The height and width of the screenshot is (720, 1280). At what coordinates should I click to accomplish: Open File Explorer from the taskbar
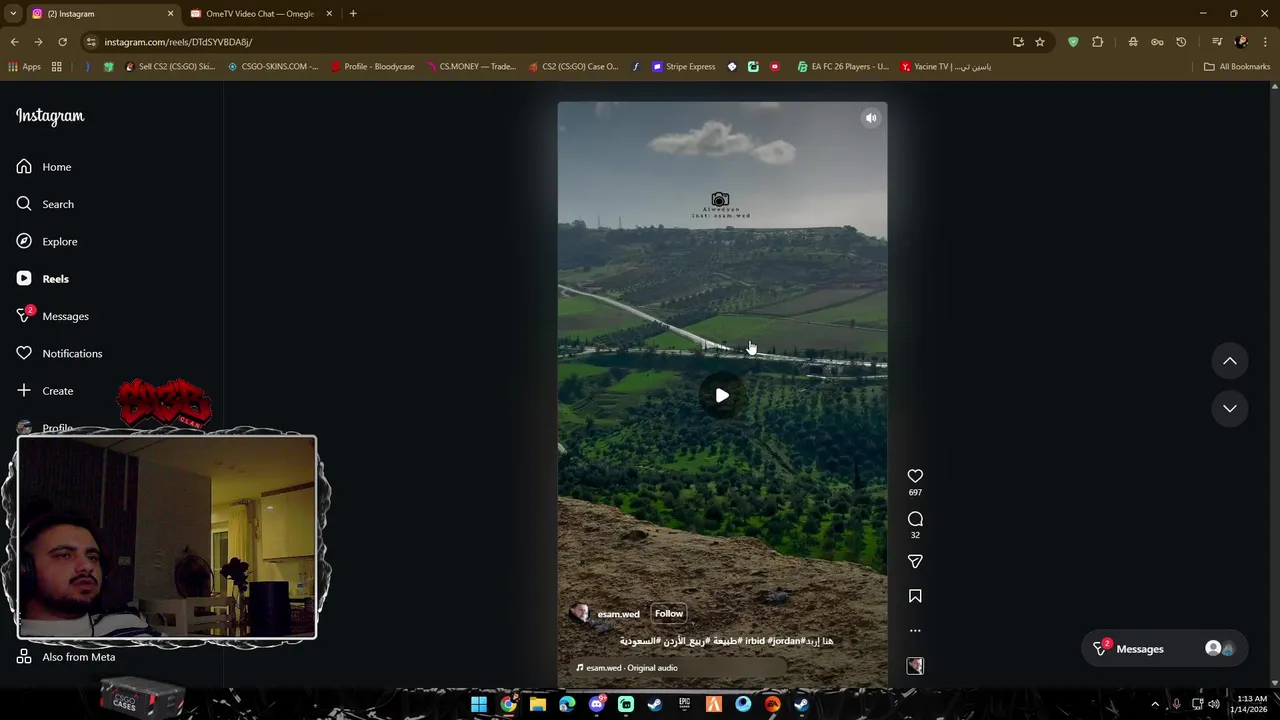point(538,705)
